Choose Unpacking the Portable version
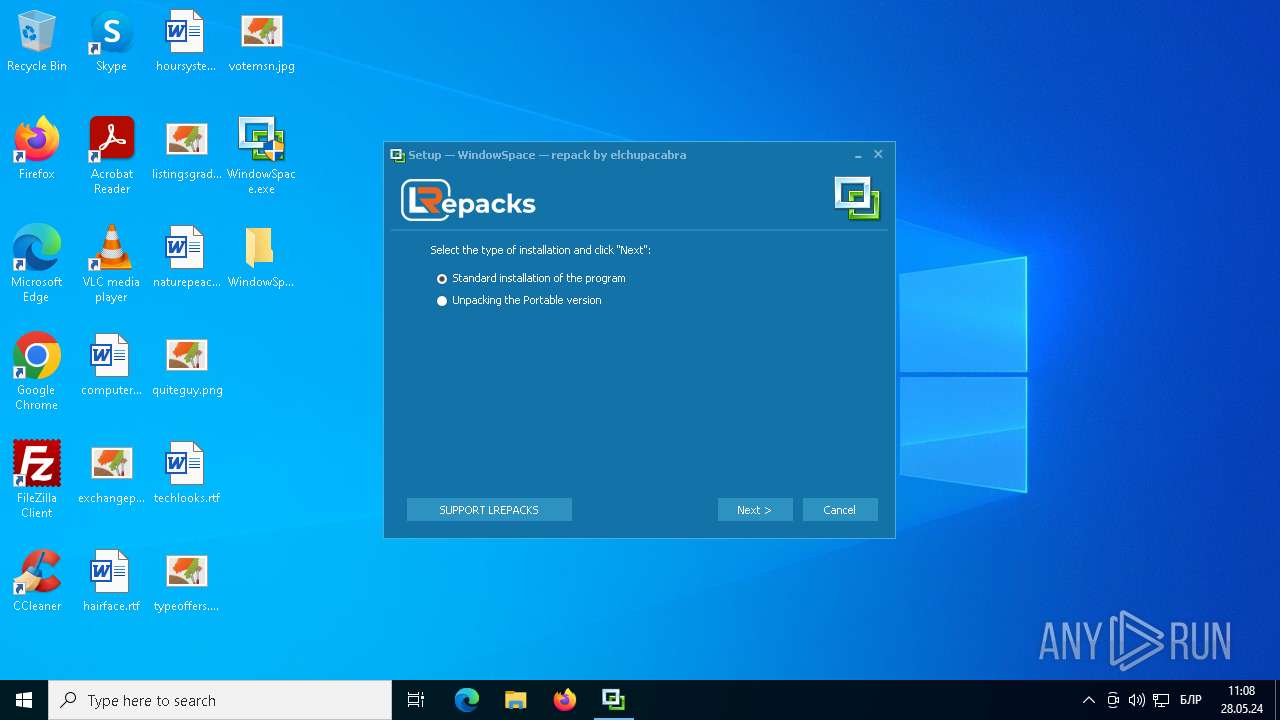 coord(519,300)
